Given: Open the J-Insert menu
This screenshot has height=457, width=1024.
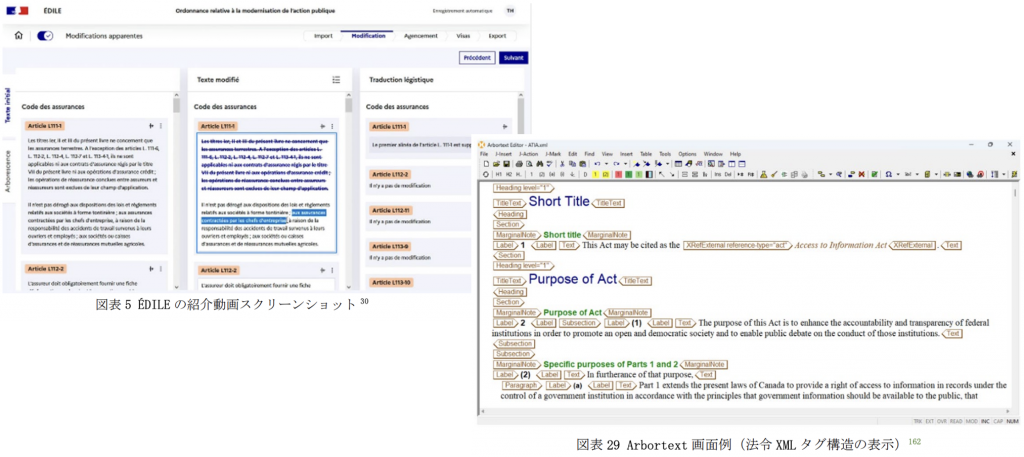Looking at the screenshot, I should point(504,154).
